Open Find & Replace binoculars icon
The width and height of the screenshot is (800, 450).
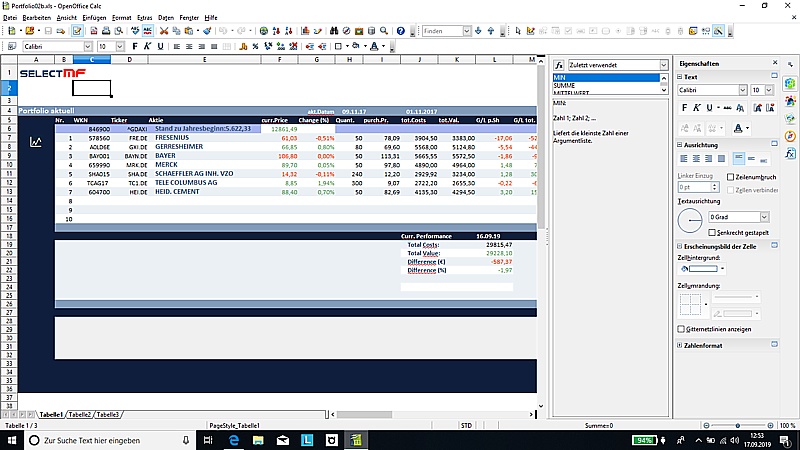click(x=334, y=31)
